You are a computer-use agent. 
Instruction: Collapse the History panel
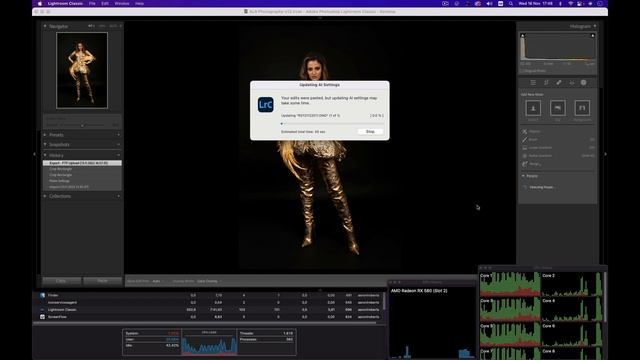point(45,155)
